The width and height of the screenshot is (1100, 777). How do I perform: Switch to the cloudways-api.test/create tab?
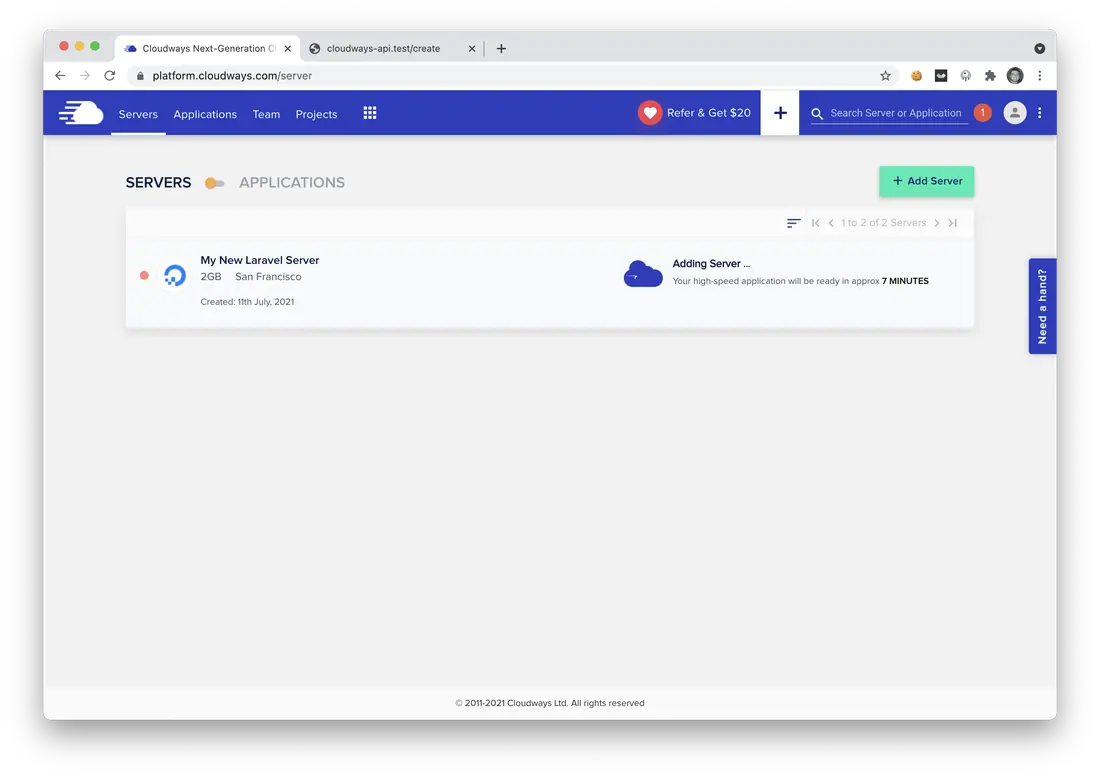pos(383,48)
